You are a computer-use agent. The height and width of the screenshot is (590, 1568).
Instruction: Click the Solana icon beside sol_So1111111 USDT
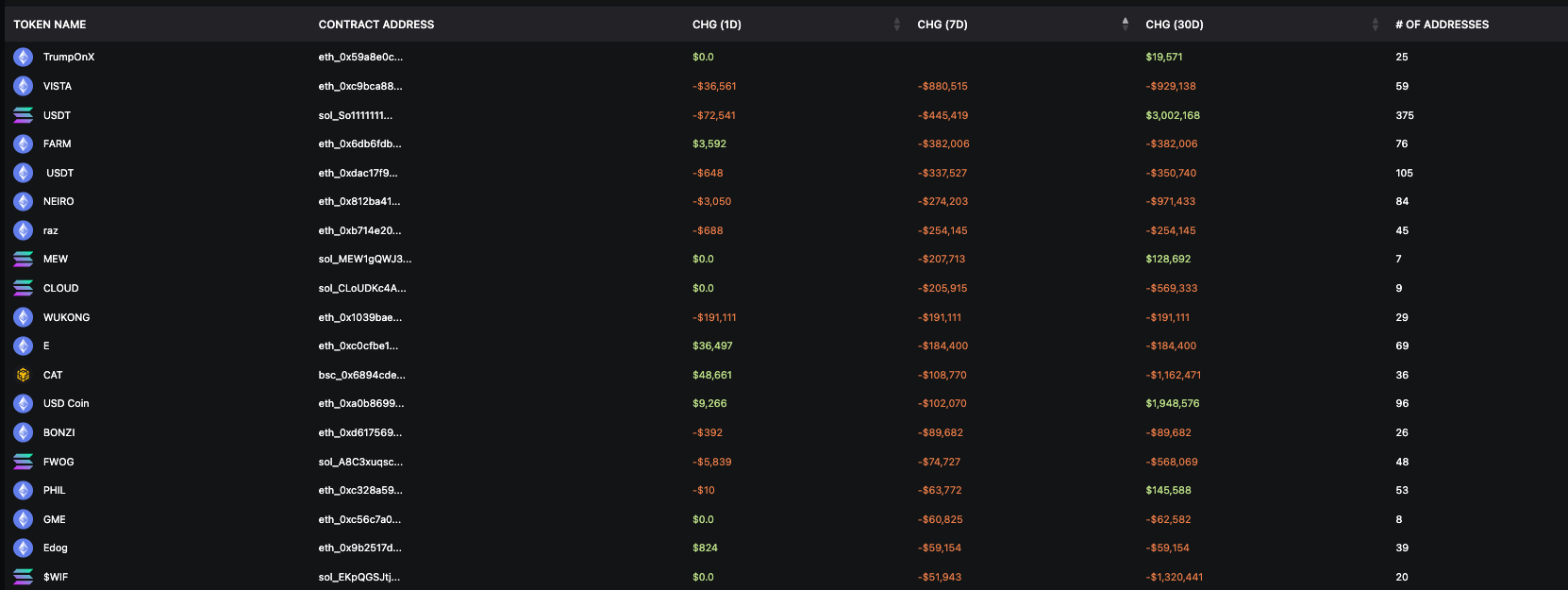[x=24, y=115]
